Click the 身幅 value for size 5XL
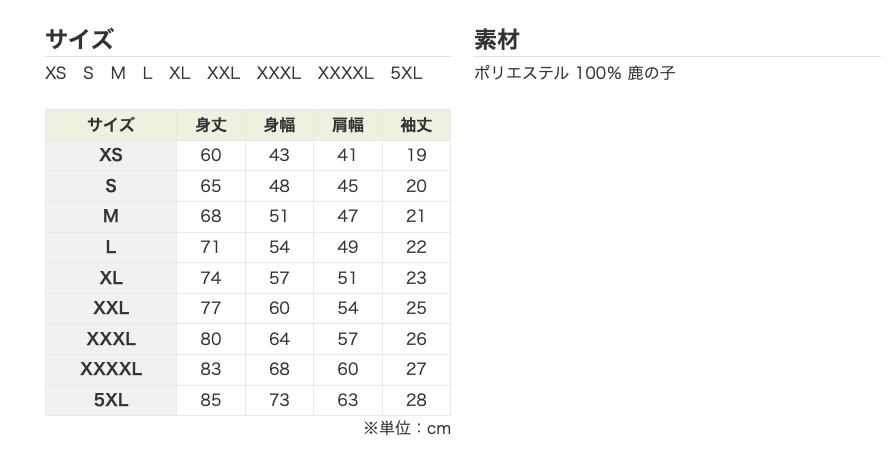Screen dimensions: 888x452 [x=279, y=400]
